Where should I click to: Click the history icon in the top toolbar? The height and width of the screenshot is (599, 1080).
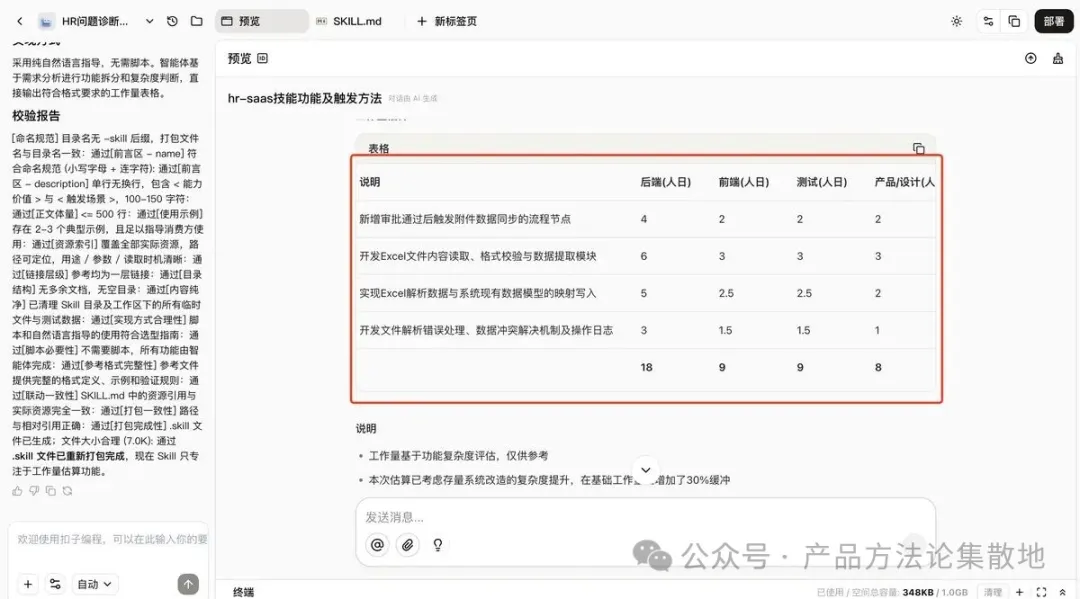(170, 20)
